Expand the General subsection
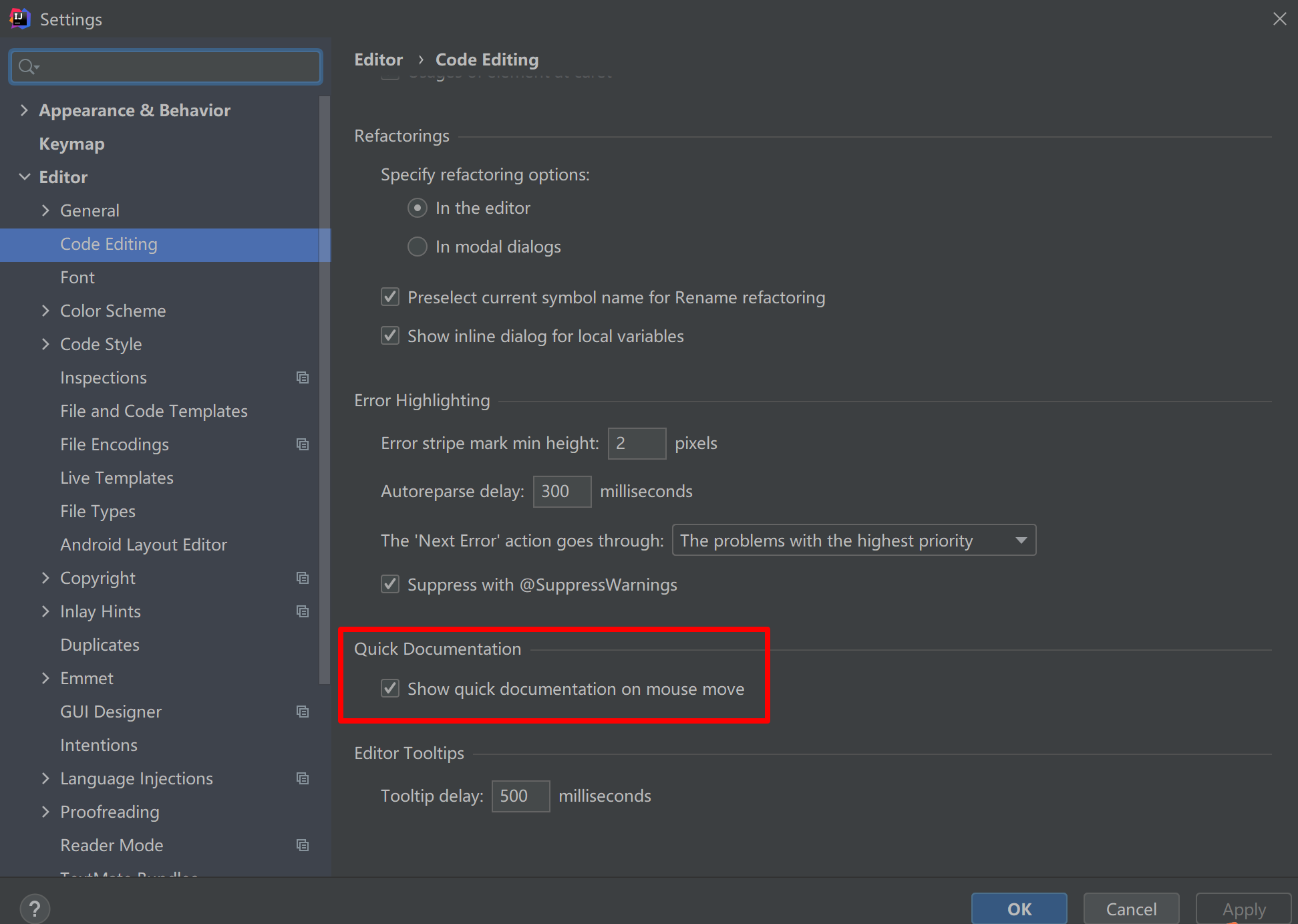 pos(45,210)
